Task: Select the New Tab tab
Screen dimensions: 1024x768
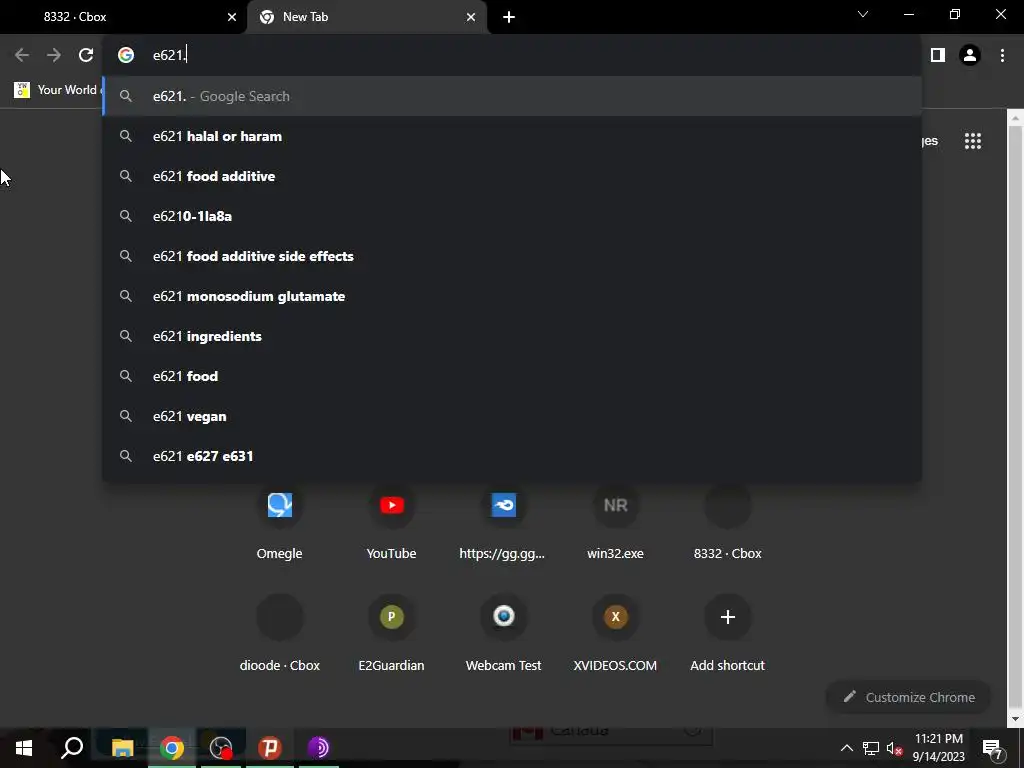Action: pos(367,17)
